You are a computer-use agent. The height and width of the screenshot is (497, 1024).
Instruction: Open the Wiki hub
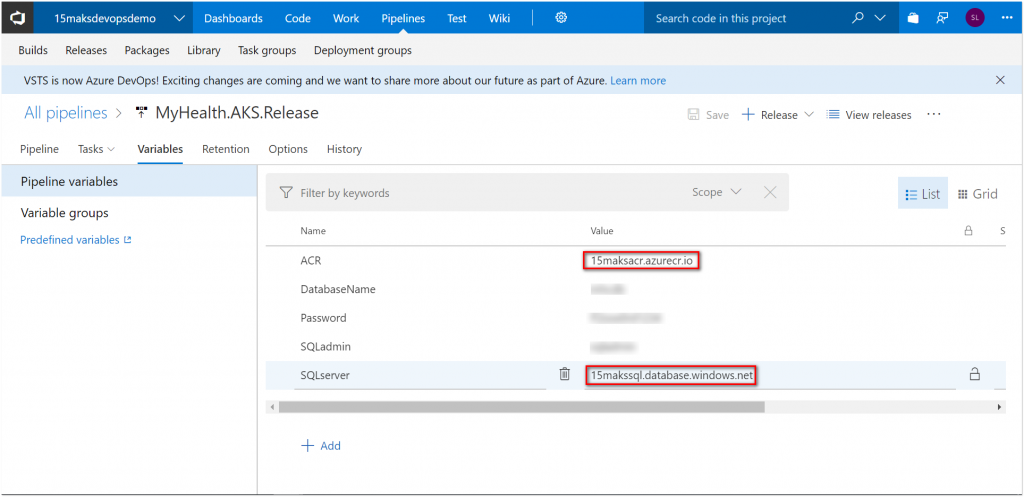tap(499, 18)
